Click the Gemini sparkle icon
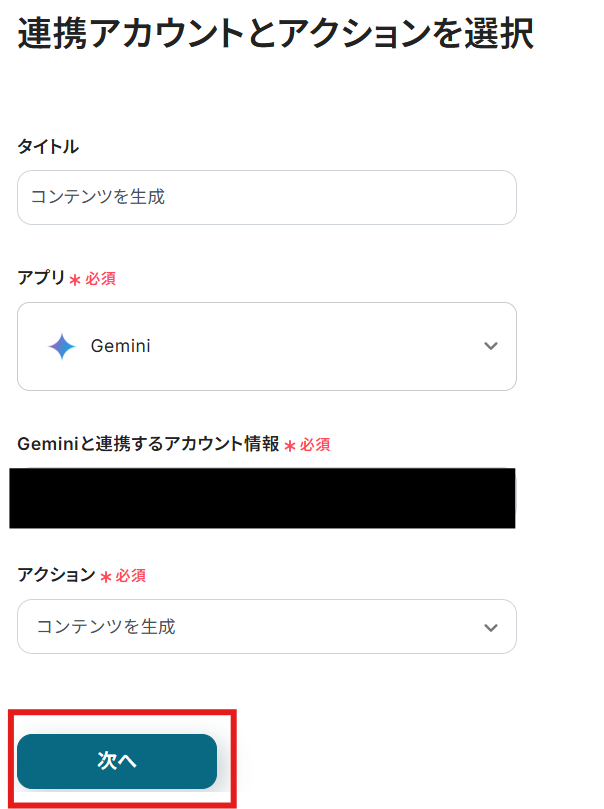Image resolution: width=604 pixels, height=809 pixels. (62, 346)
